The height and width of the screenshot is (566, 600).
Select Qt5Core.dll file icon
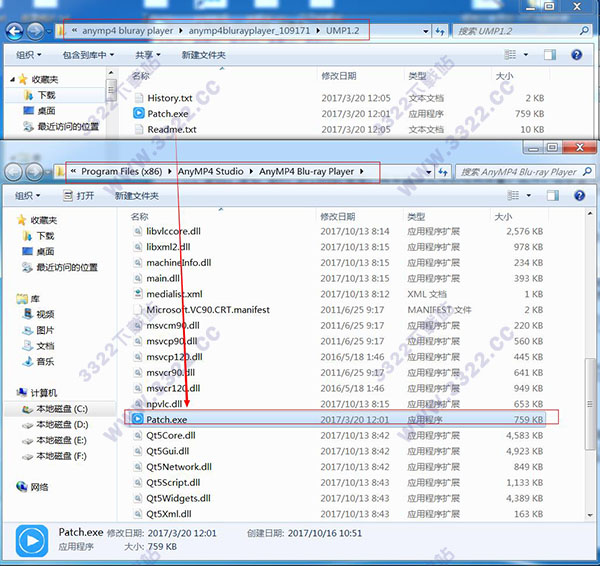[x=137, y=435]
